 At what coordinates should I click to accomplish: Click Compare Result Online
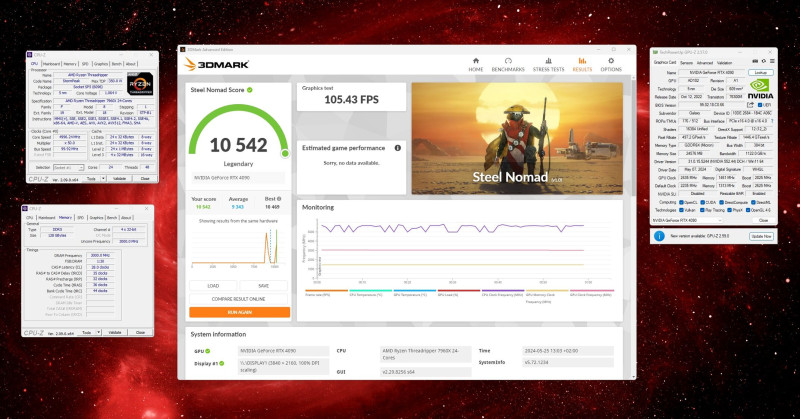[x=238, y=299]
